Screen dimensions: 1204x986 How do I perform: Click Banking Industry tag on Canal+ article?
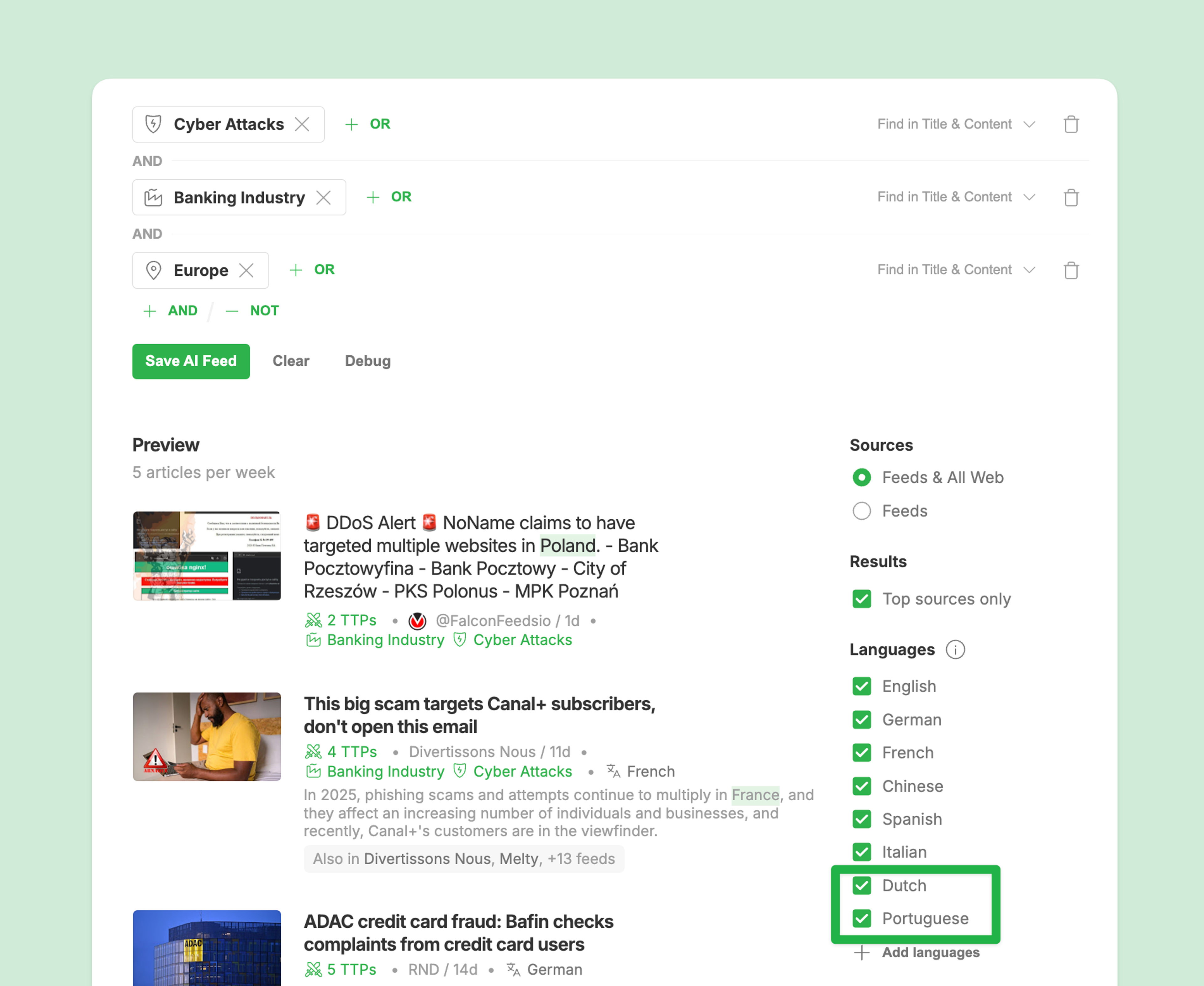[375, 772]
